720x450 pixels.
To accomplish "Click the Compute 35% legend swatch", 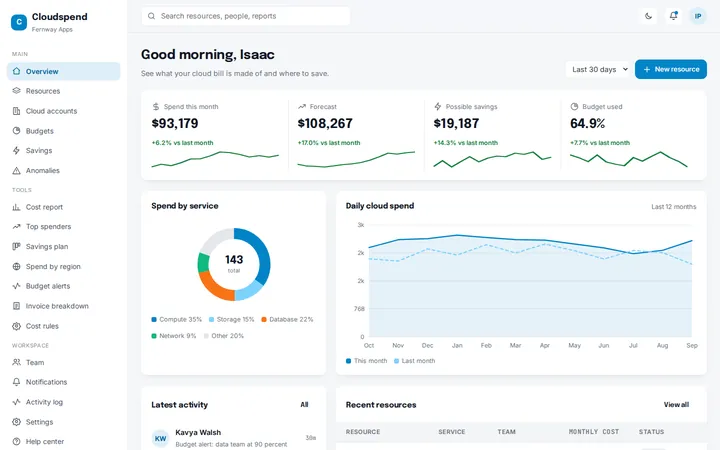I will [154, 319].
